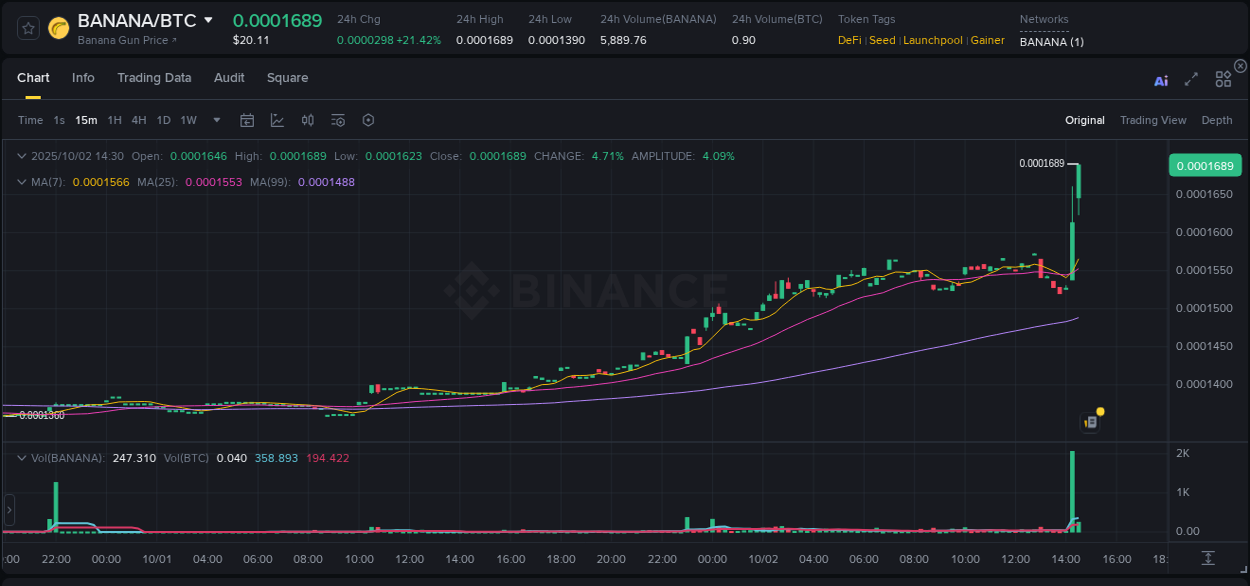Screen dimensions: 1250x586
Task: Open the BANANA/BTC pair selector dropdown
Action: pyautogui.click(x=208, y=20)
